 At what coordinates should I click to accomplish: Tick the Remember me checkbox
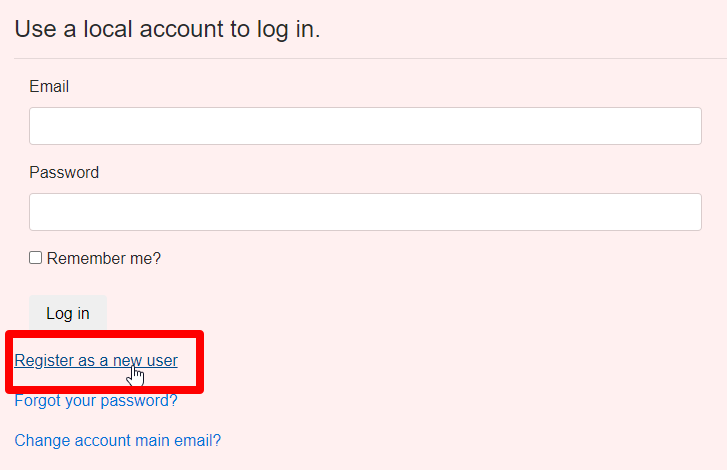pyautogui.click(x=35, y=258)
